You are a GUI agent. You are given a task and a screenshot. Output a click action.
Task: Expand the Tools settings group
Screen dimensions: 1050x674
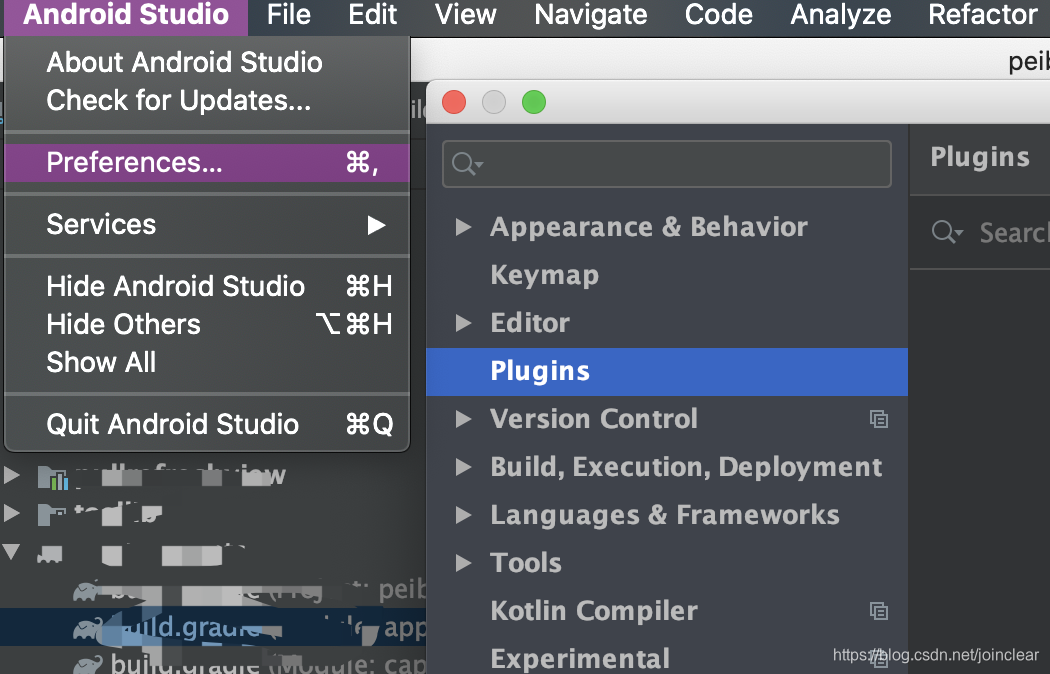[x=463, y=563]
